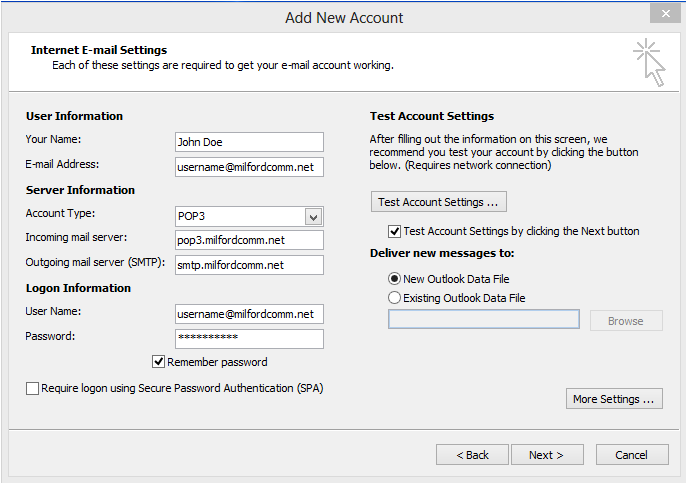
Task: Click the Add New Account title text
Action: [344, 18]
